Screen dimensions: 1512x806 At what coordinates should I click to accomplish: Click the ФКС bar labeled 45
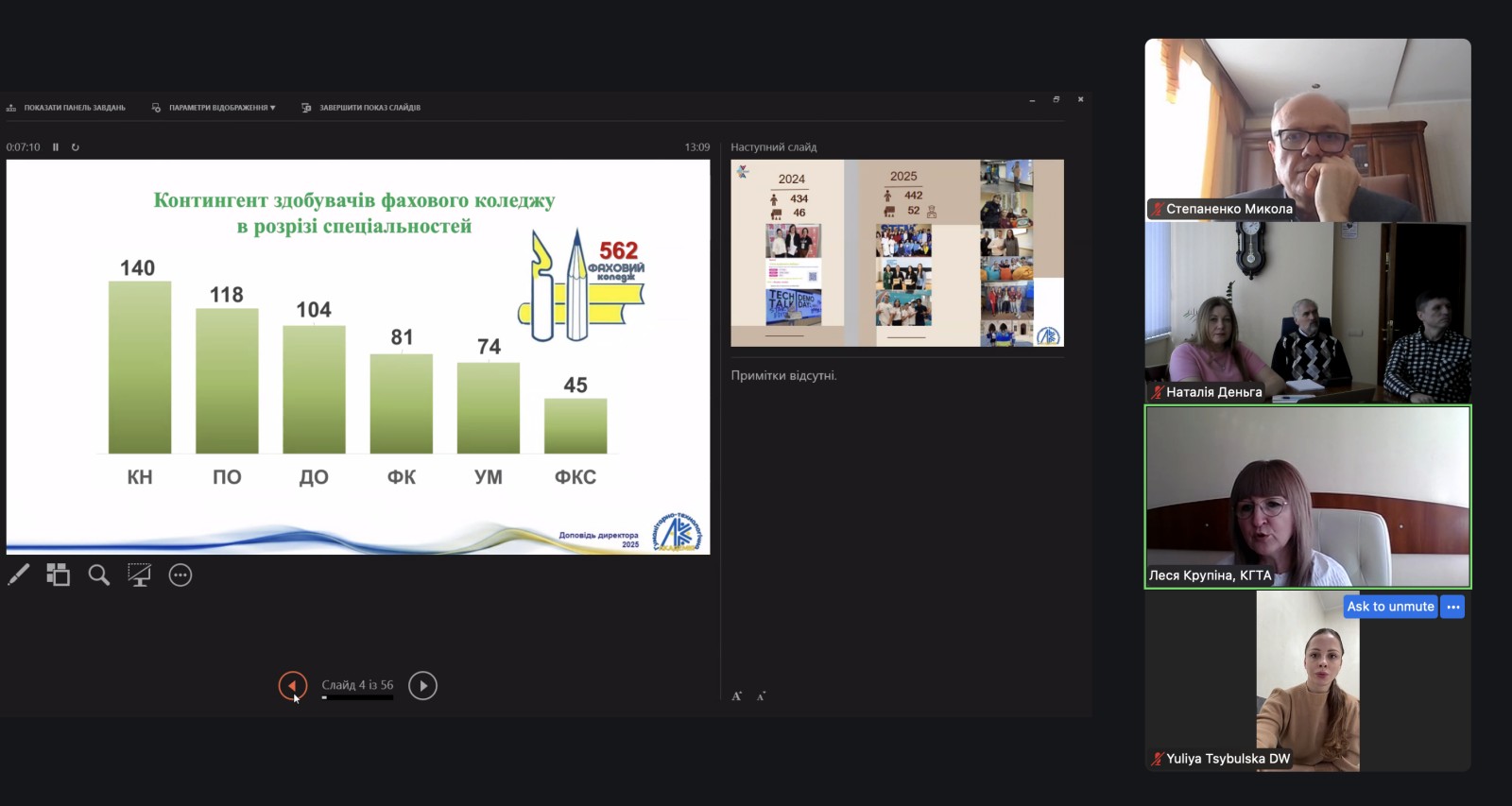point(576,426)
